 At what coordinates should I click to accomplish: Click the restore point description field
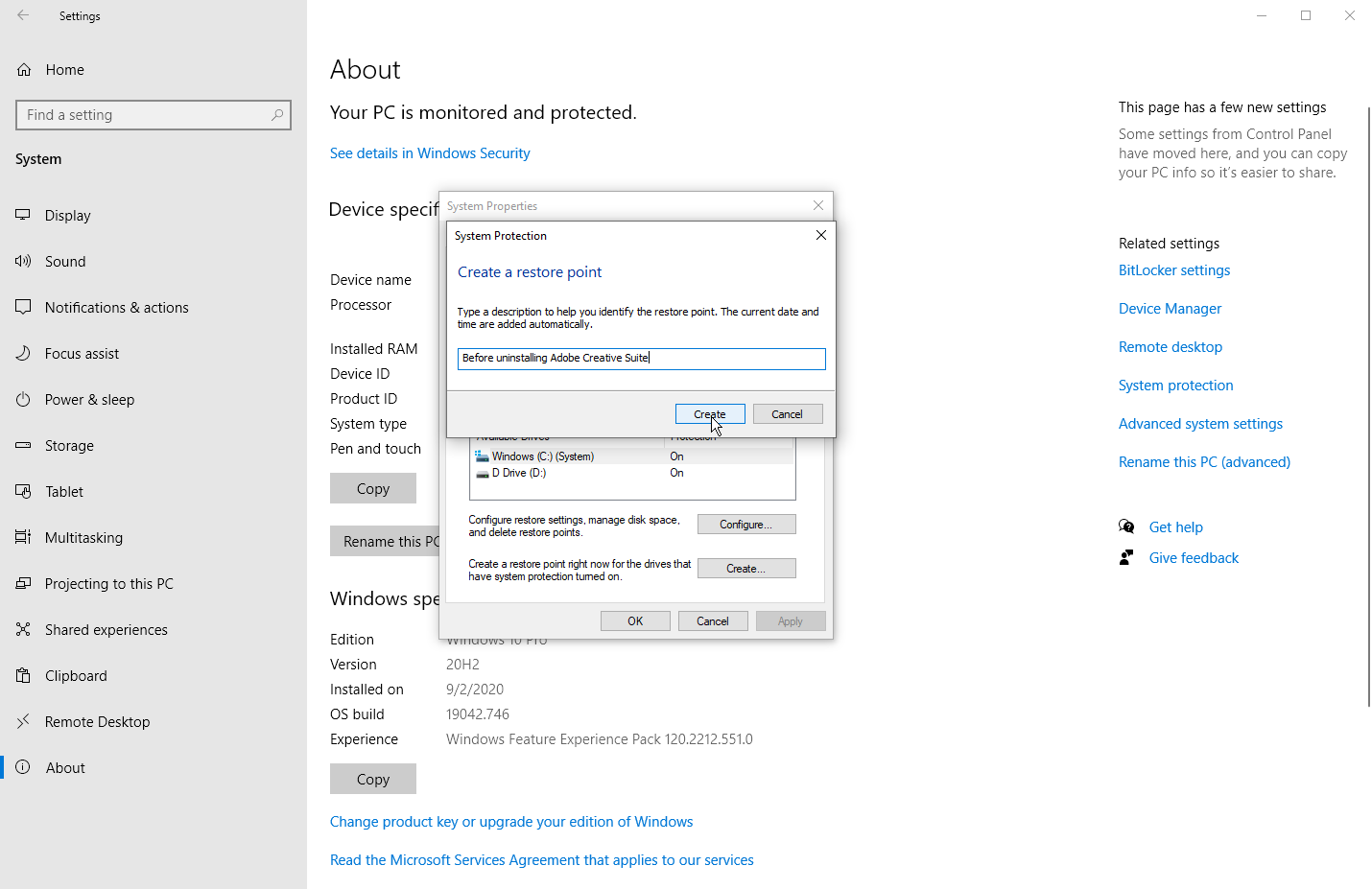coord(642,359)
